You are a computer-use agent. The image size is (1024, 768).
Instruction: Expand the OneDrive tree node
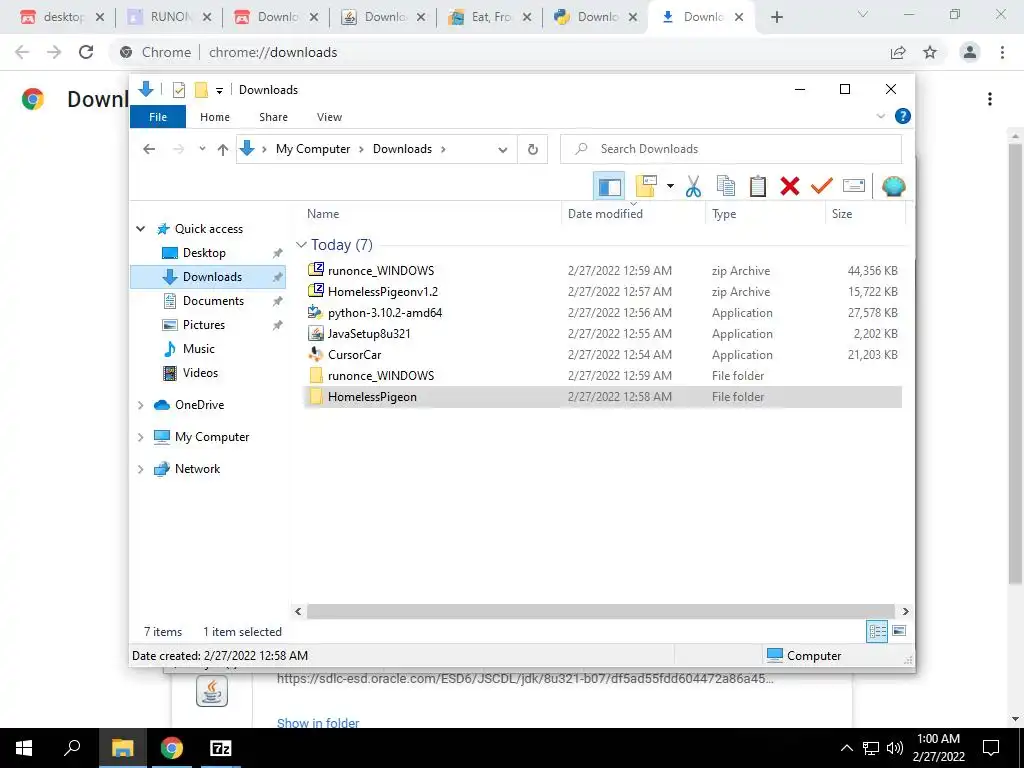[140, 405]
